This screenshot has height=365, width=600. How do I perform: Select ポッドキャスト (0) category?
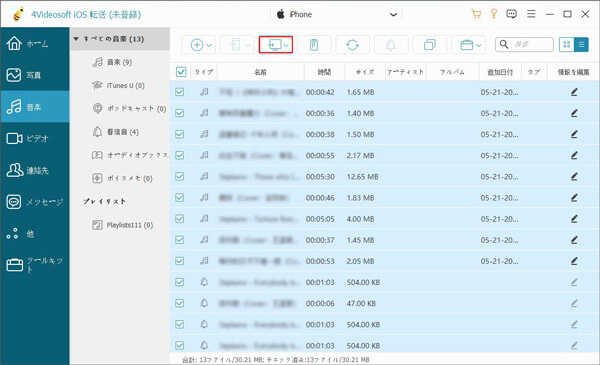point(129,109)
